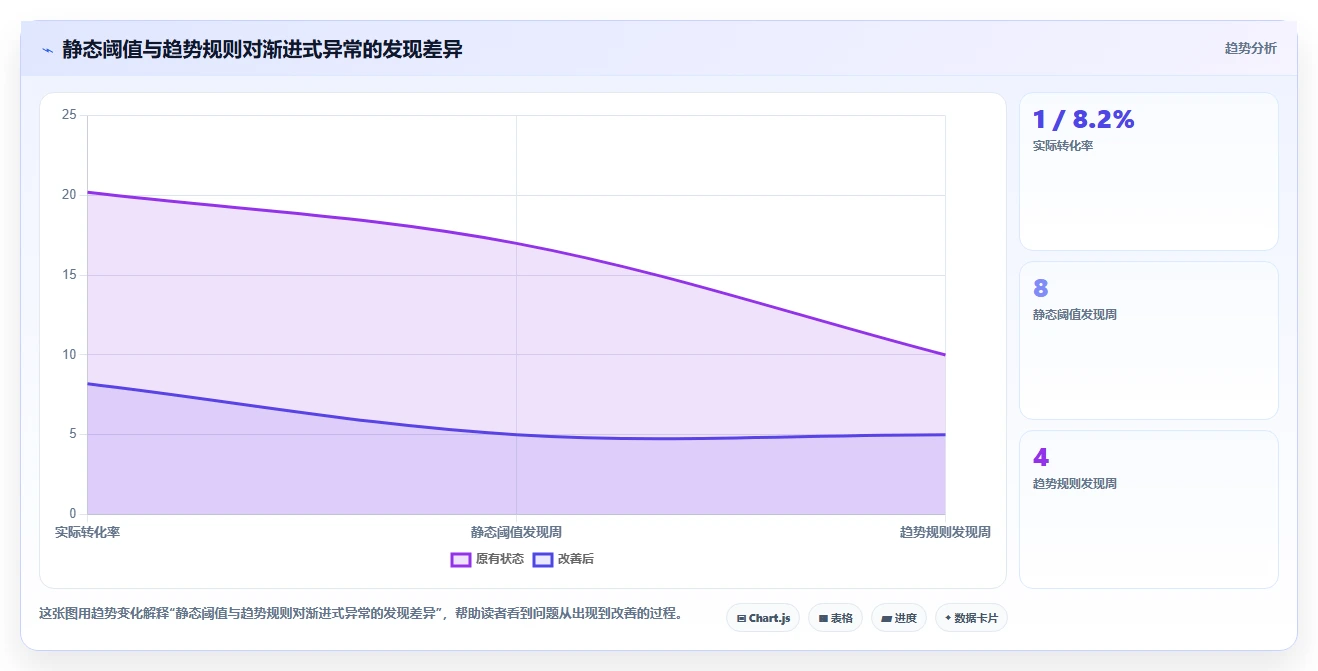Click the Chart.js tag button
1318x671 pixels.
point(763,618)
